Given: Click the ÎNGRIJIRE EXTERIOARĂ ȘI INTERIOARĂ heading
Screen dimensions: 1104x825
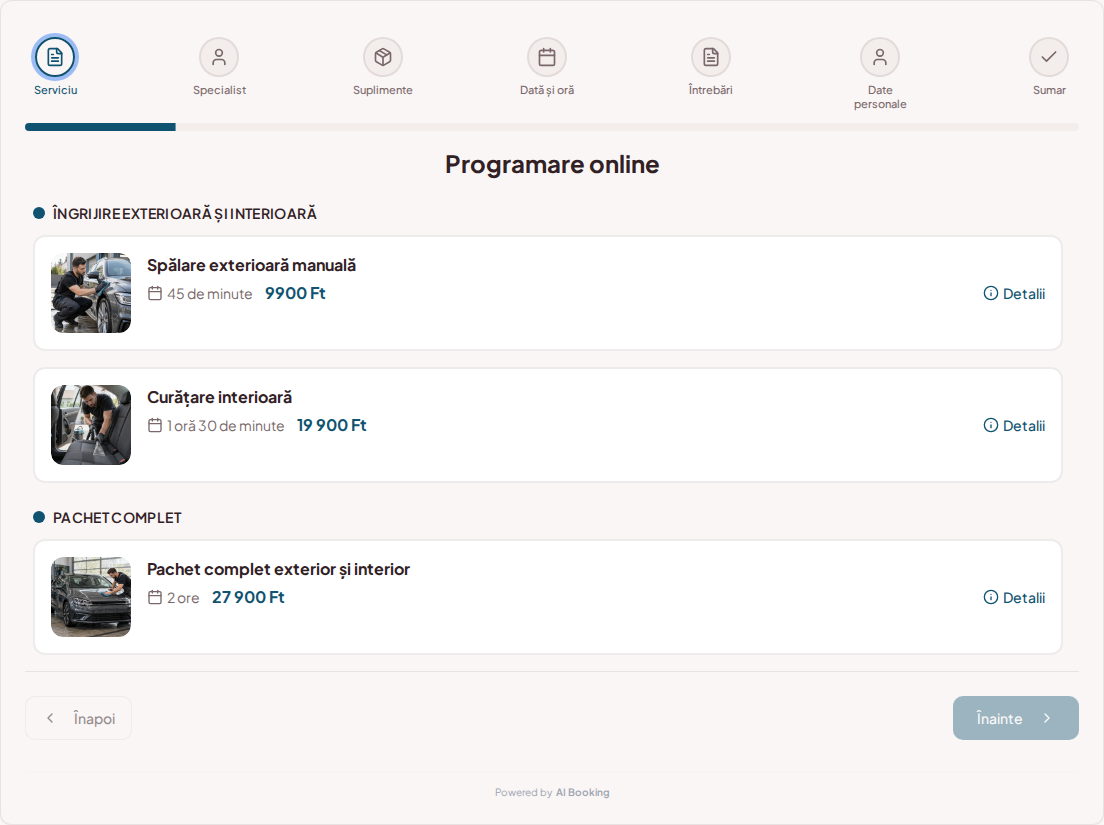Looking at the screenshot, I should coord(184,213).
